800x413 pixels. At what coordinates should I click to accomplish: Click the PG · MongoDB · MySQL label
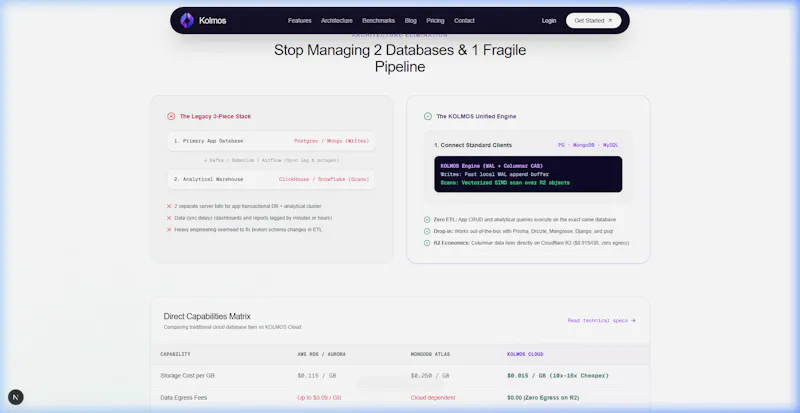click(588, 145)
